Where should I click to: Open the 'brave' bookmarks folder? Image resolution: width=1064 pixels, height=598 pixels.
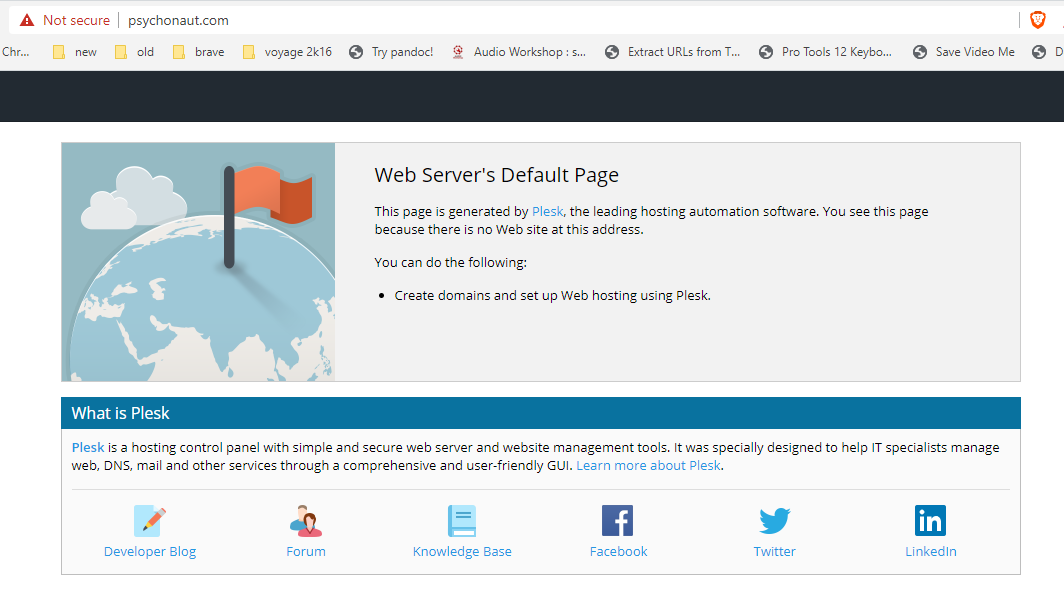click(198, 52)
